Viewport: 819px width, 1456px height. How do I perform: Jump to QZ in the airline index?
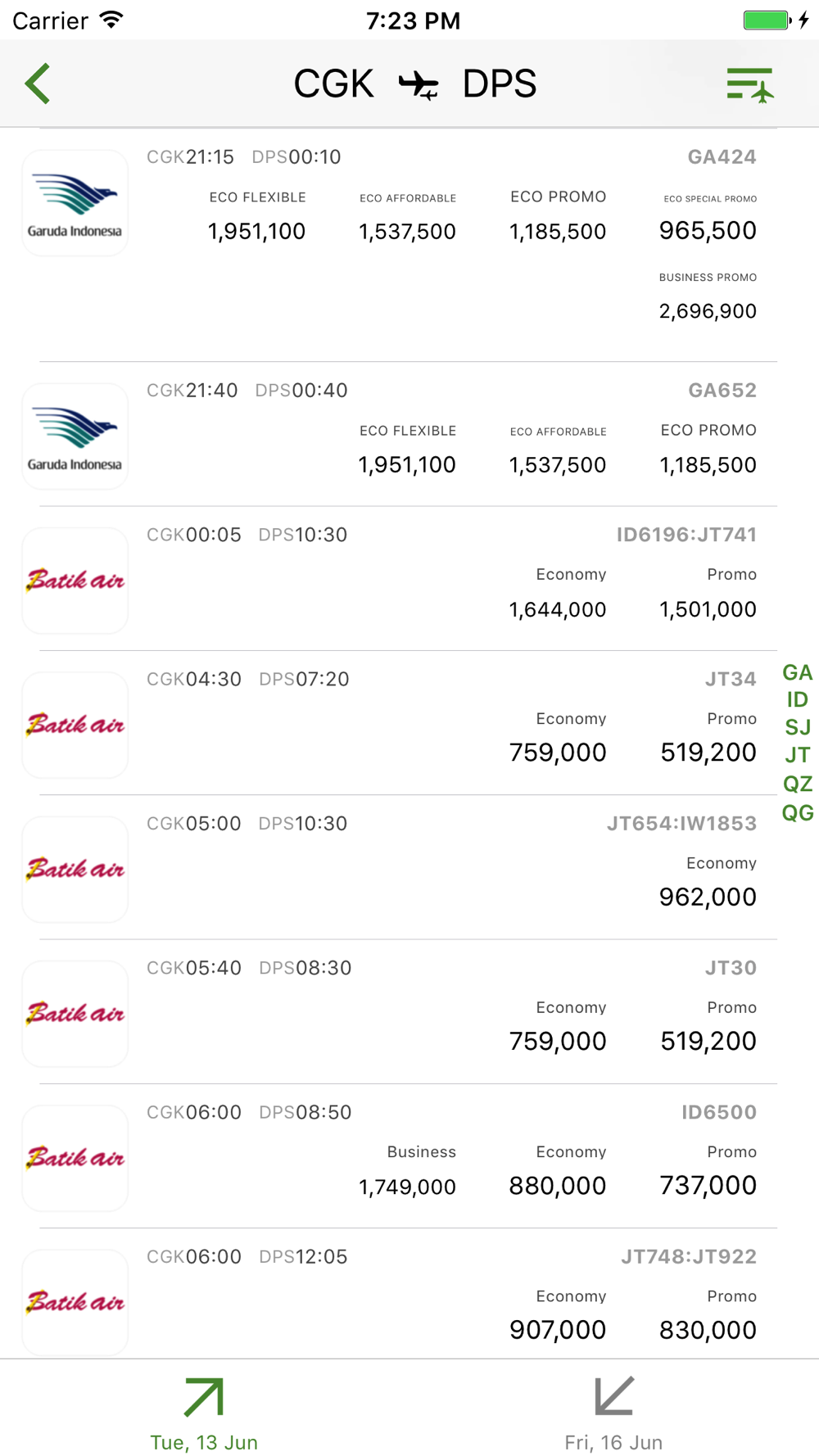tap(797, 784)
